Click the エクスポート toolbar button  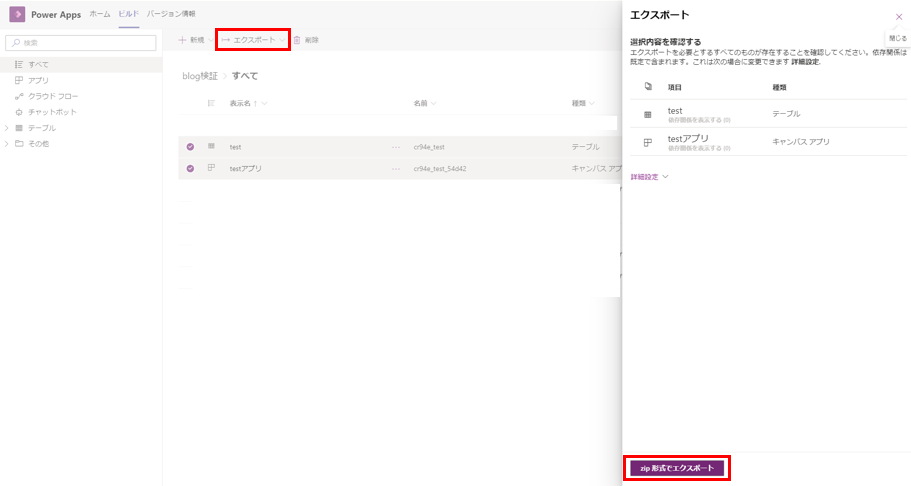(x=253, y=40)
